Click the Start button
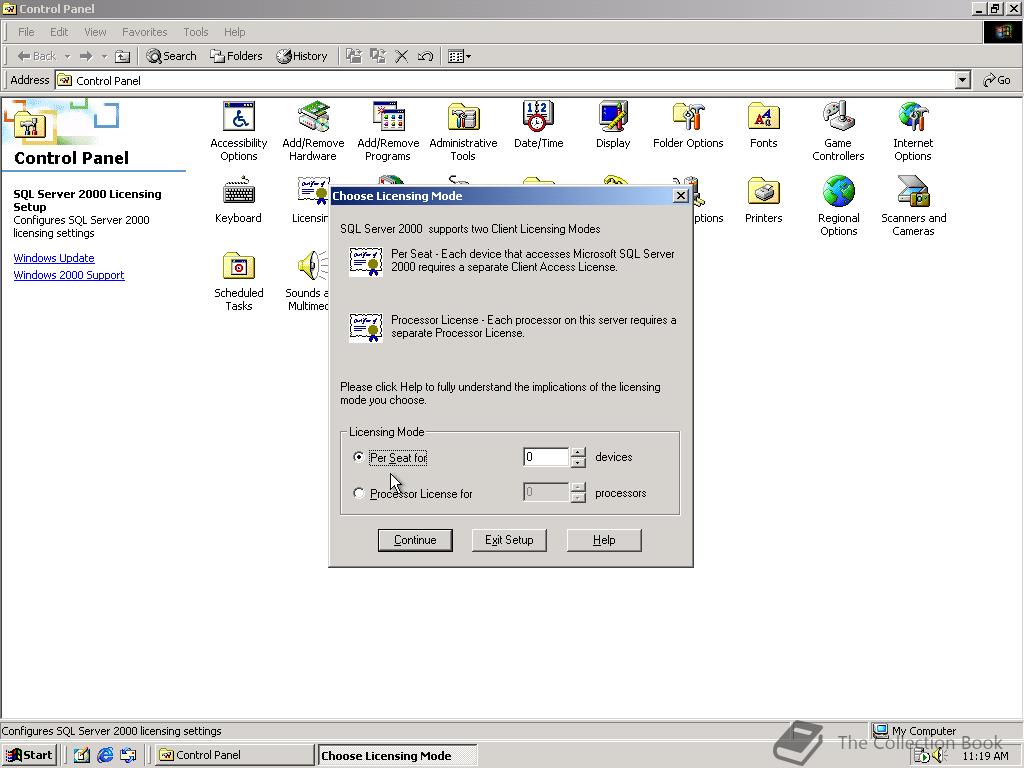1024x768 pixels. click(x=29, y=755)
